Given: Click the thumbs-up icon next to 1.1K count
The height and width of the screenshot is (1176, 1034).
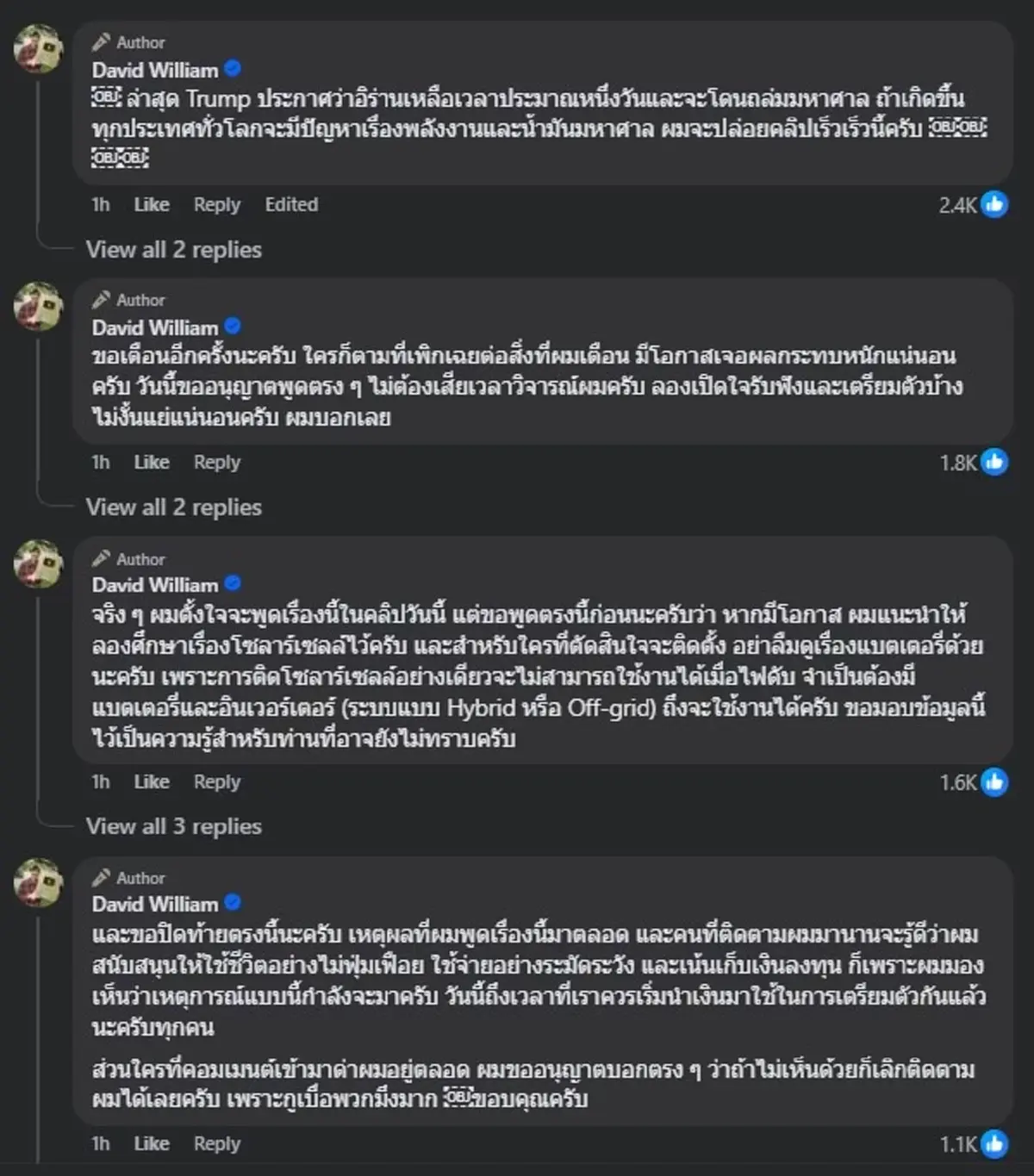Looking at the screenshot, I should 994,1143.
